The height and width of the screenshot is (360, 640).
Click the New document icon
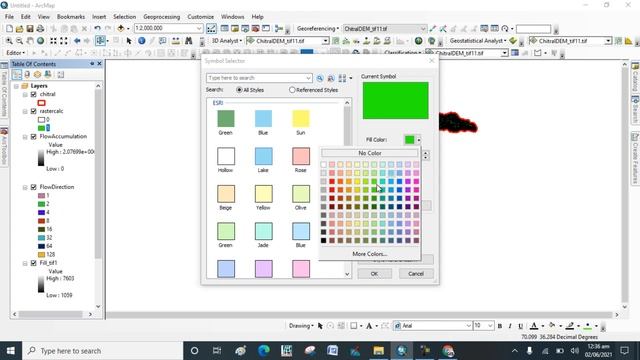[x=9, y=29]
